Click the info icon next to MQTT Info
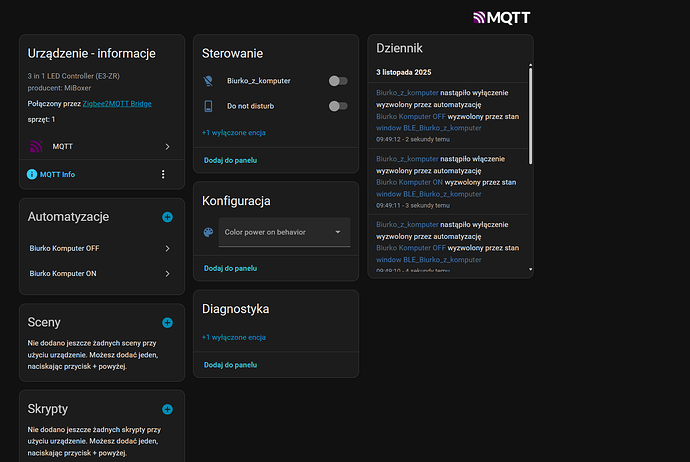690x462 pixels. tap(32, 174)
